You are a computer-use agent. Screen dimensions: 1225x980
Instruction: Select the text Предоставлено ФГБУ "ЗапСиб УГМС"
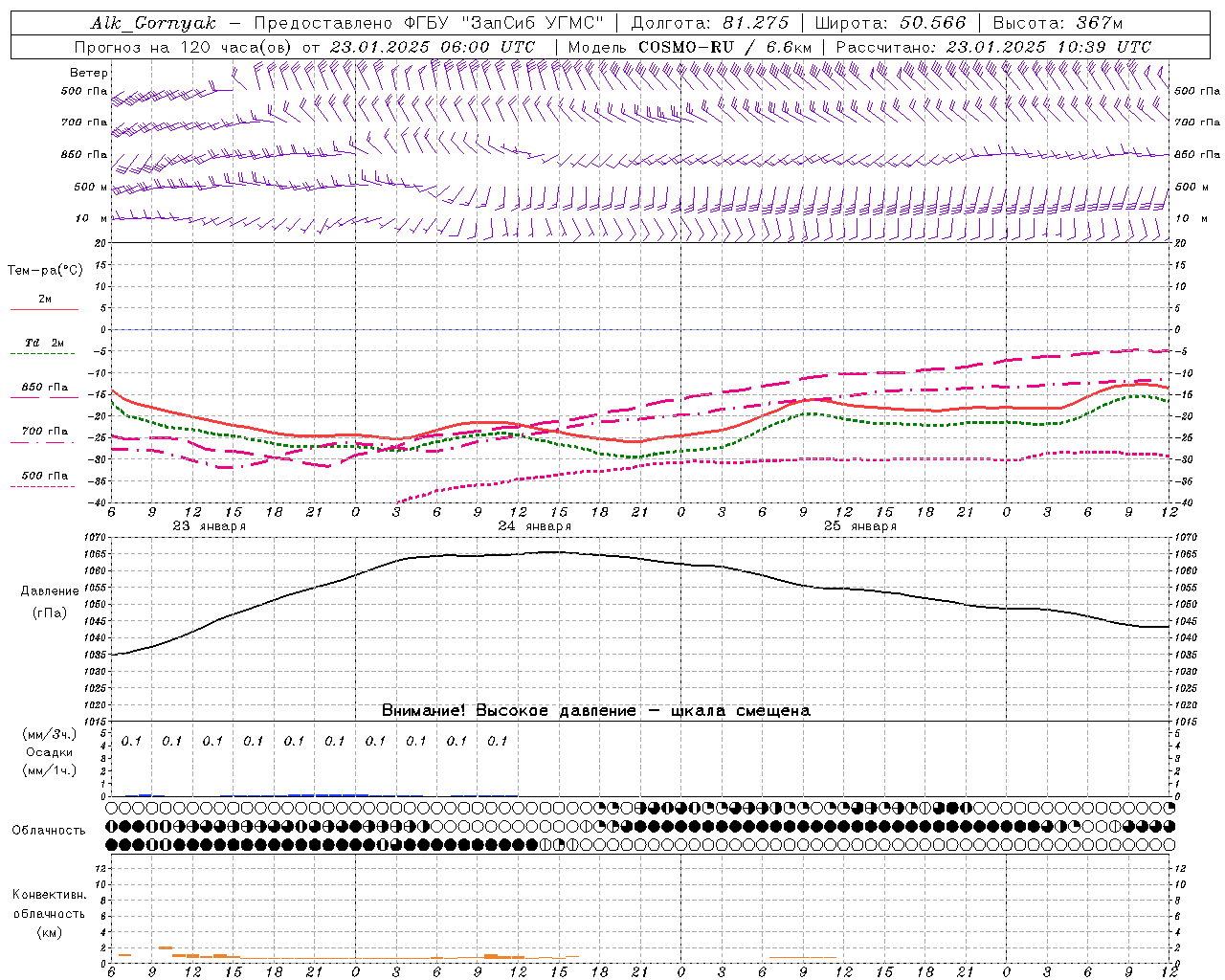pyautogui.click(x=430, y=23)
